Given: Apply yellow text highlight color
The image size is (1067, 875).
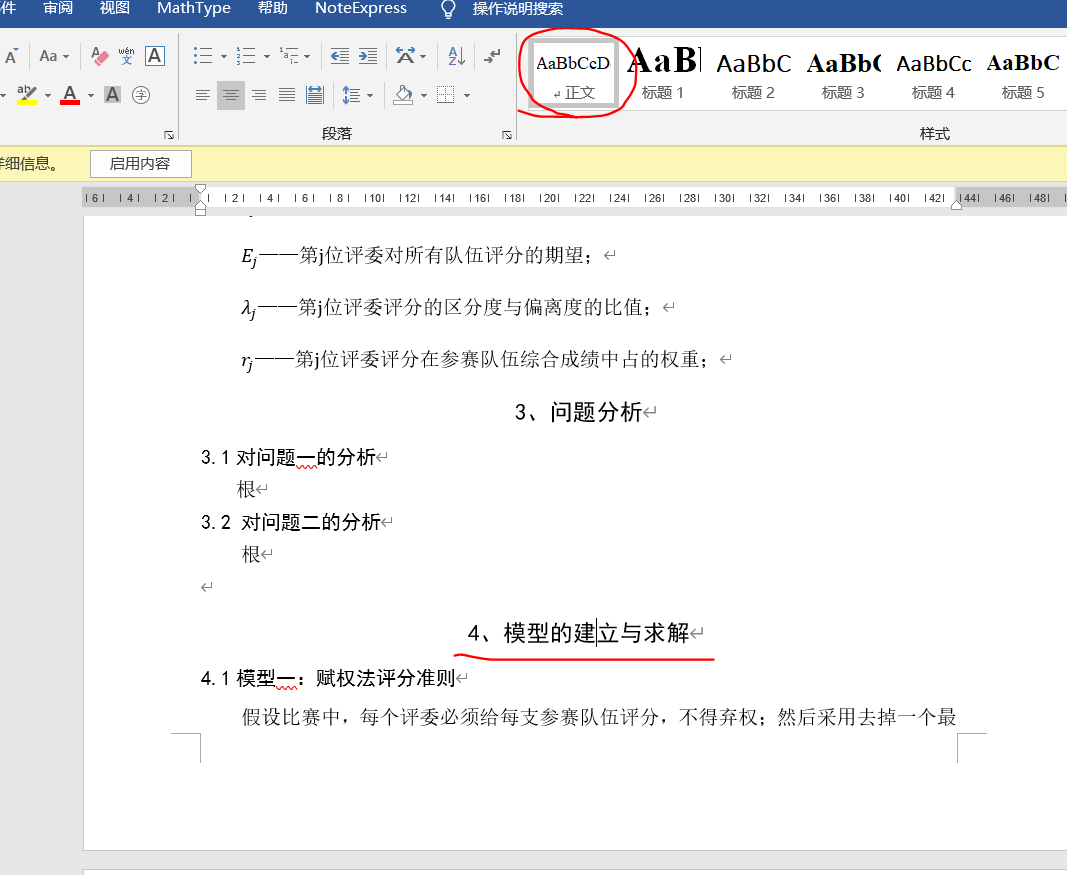Looking at the screenshot, I should click(x=27, y=95).
